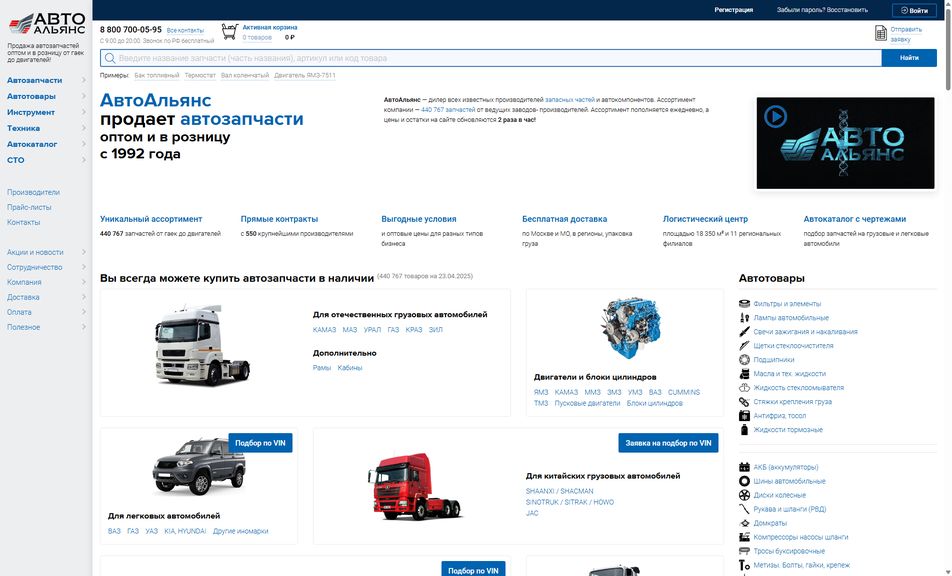Click the send request document icon
This screenshot has height=576, width=952.
(x=880, y=33)
